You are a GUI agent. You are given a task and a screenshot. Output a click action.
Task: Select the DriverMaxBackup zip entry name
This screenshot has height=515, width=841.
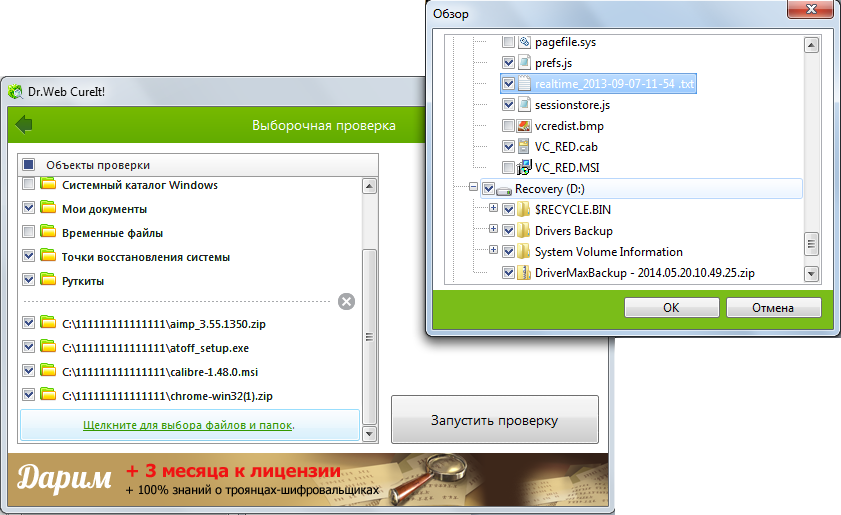pos(645,273)
